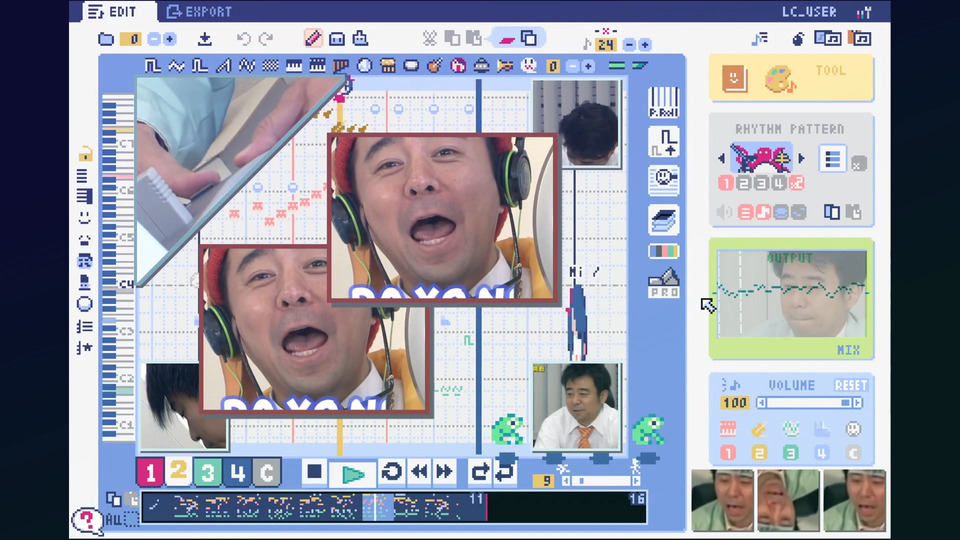
Task: Stop playback with the square button
Action: point(314,472)
